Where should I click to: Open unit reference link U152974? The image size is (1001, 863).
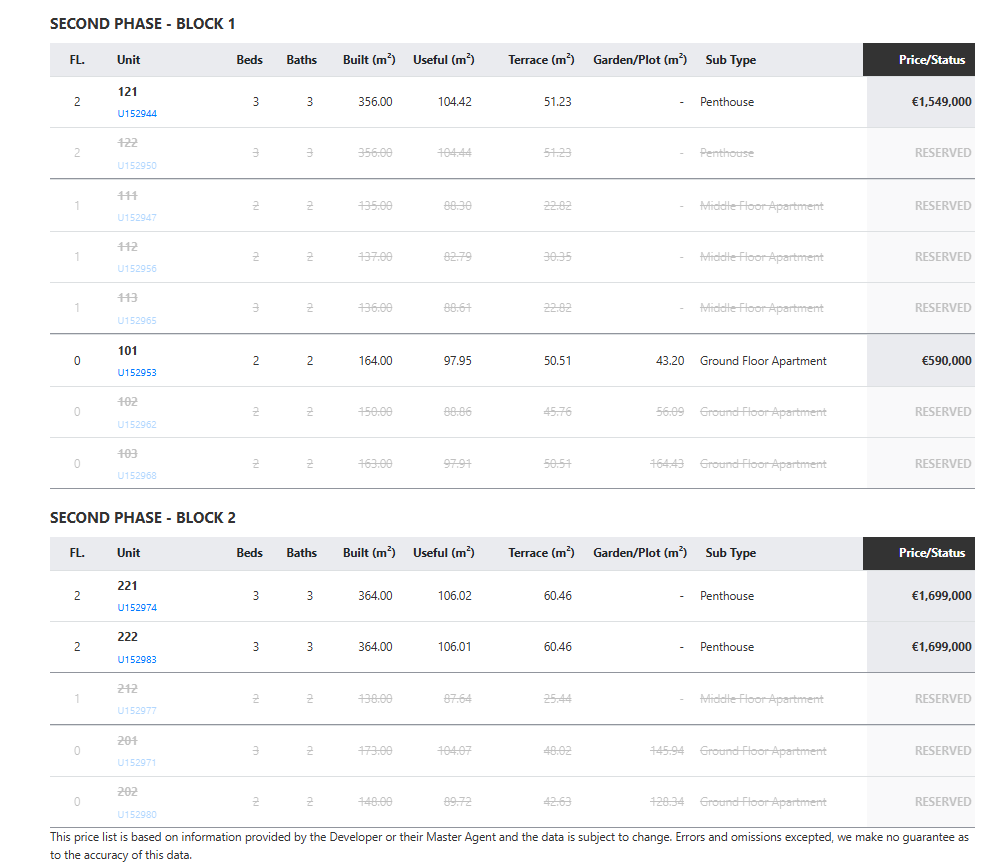point(137,608)
